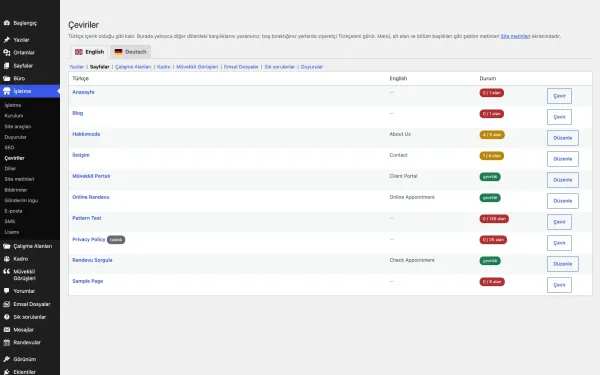Click Çevir button for Privacy Policy row
Image resolution: width=600 pixels, height=375 pixels.
pyautogui.click(x=559, y=243)
